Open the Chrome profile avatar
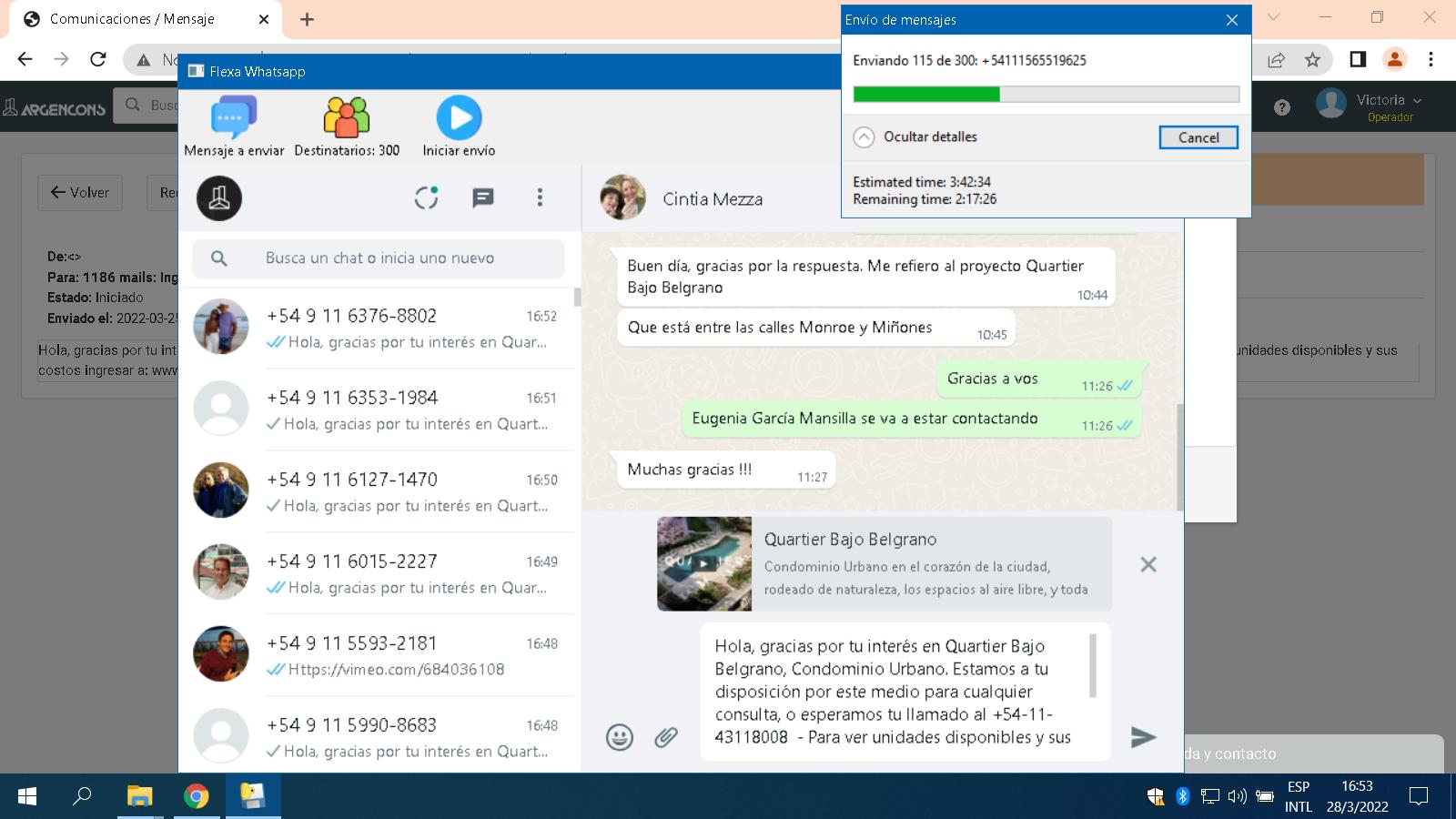The image size is (1456, 819). click(x=1394, y=59)
